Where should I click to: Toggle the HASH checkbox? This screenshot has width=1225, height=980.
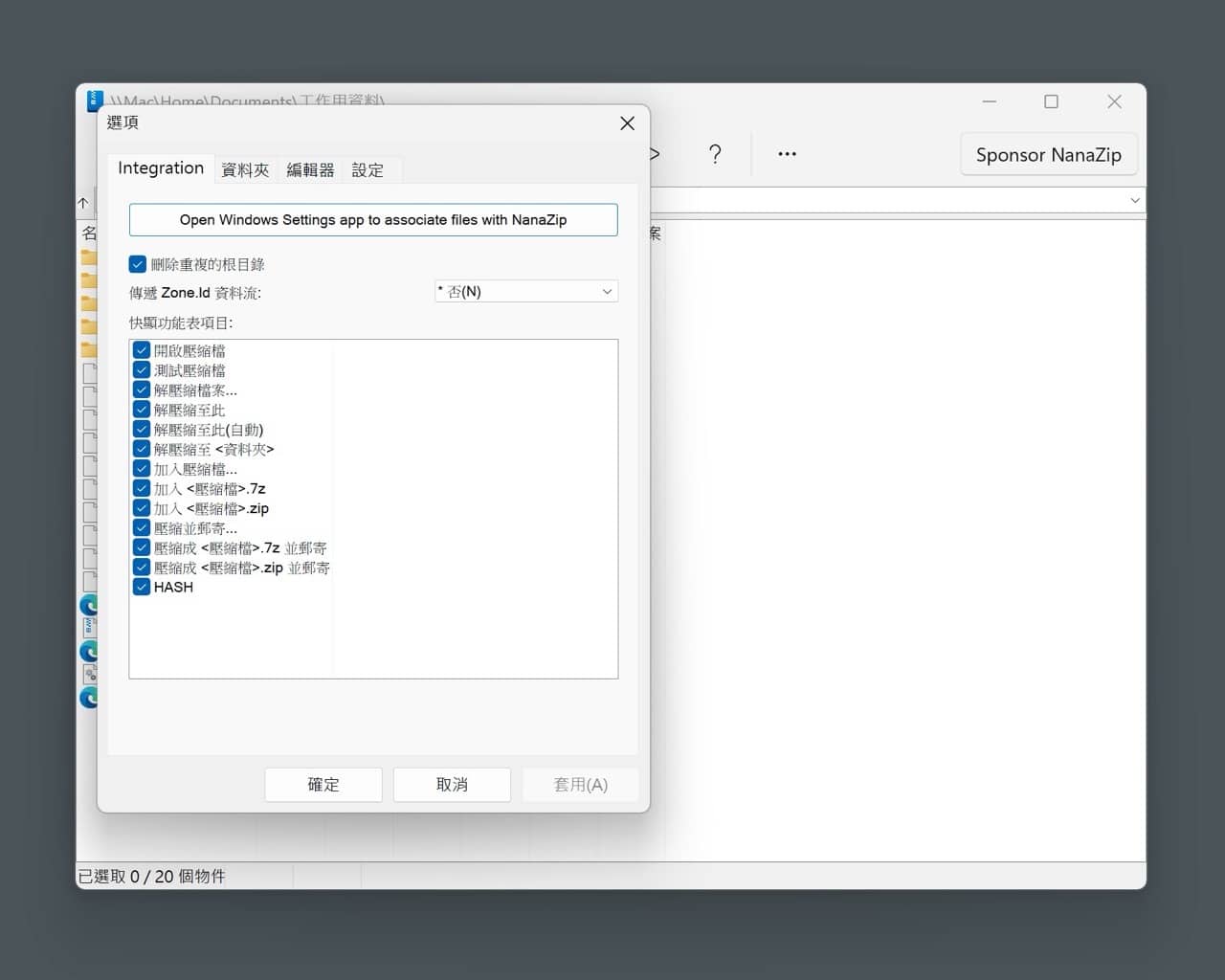point(142,587)
